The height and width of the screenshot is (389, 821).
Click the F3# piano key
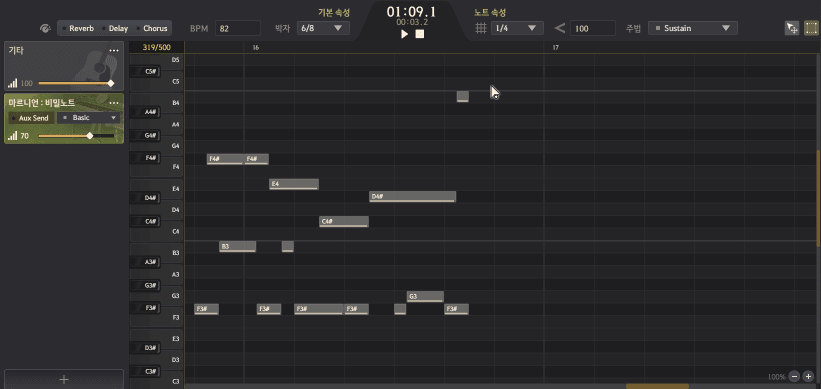(145, 308)
